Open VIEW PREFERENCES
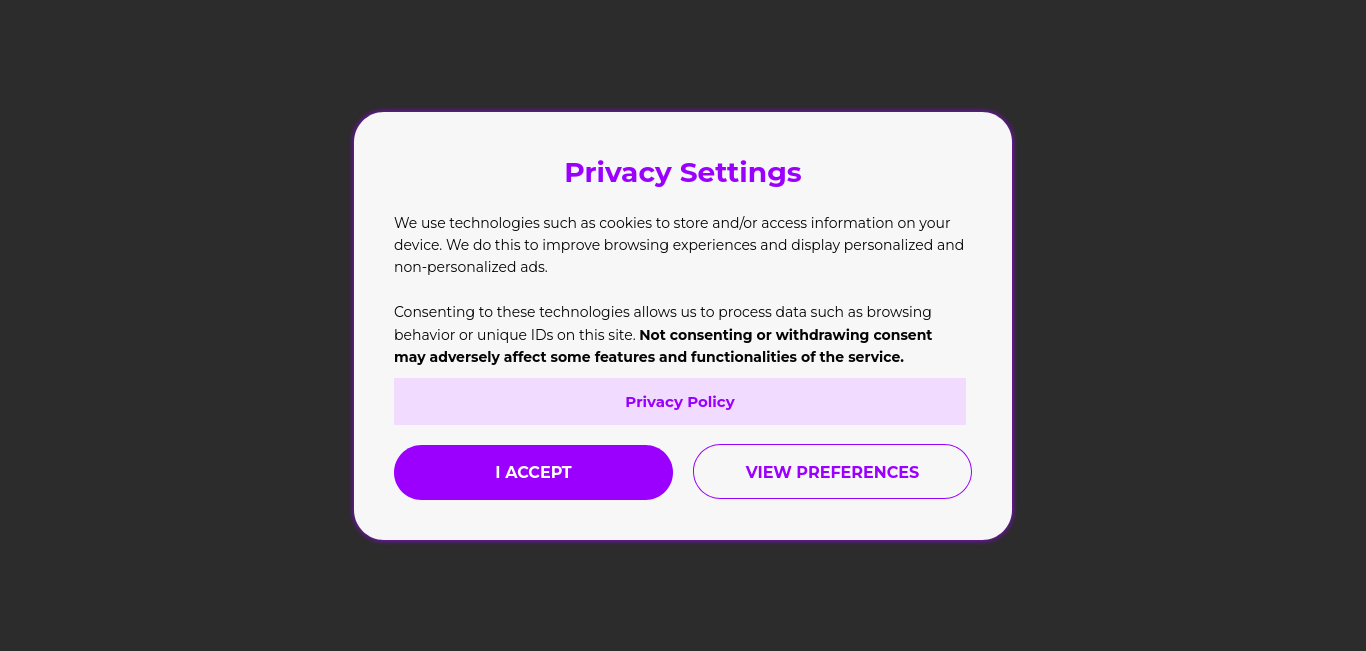1366x651 pixels. (x=832, y=472)
